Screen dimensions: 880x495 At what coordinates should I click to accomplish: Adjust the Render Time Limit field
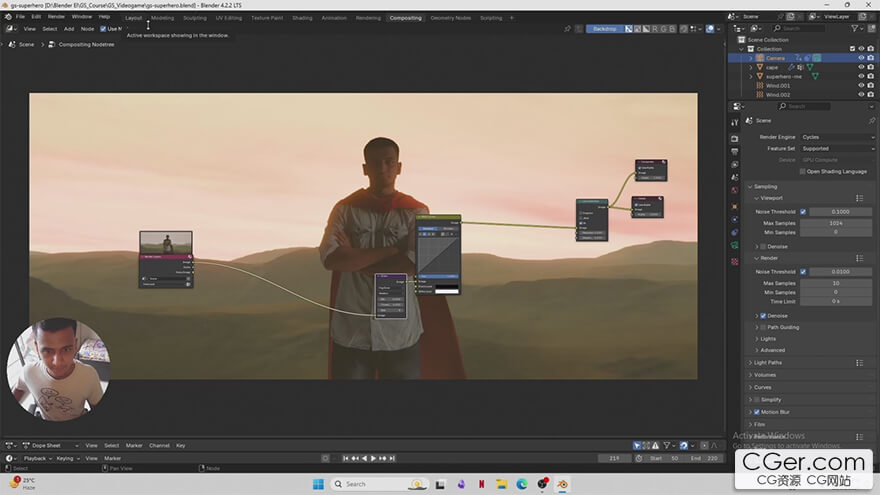[x=836, y=302]
